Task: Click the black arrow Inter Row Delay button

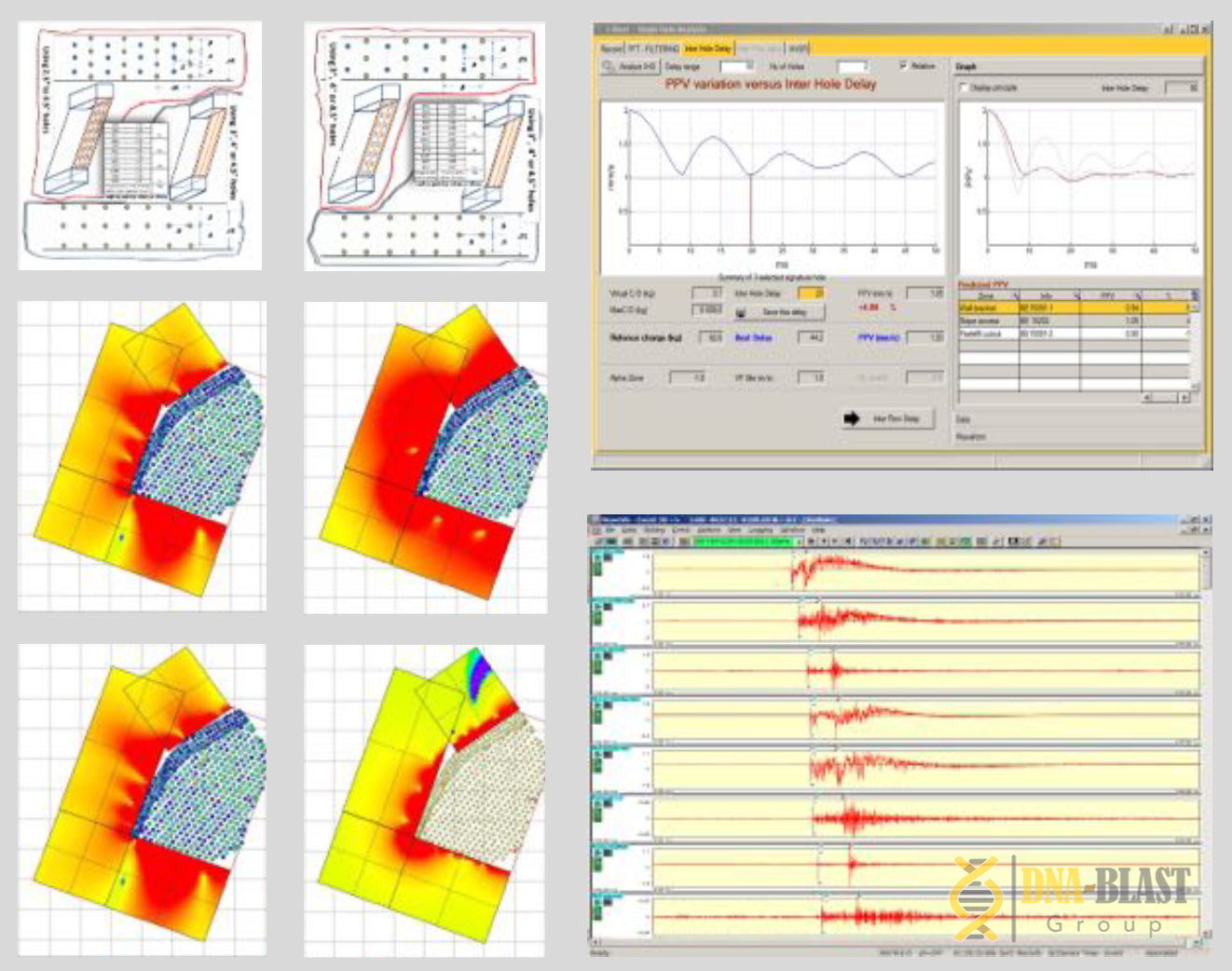Action: click(x=887, y=418)
